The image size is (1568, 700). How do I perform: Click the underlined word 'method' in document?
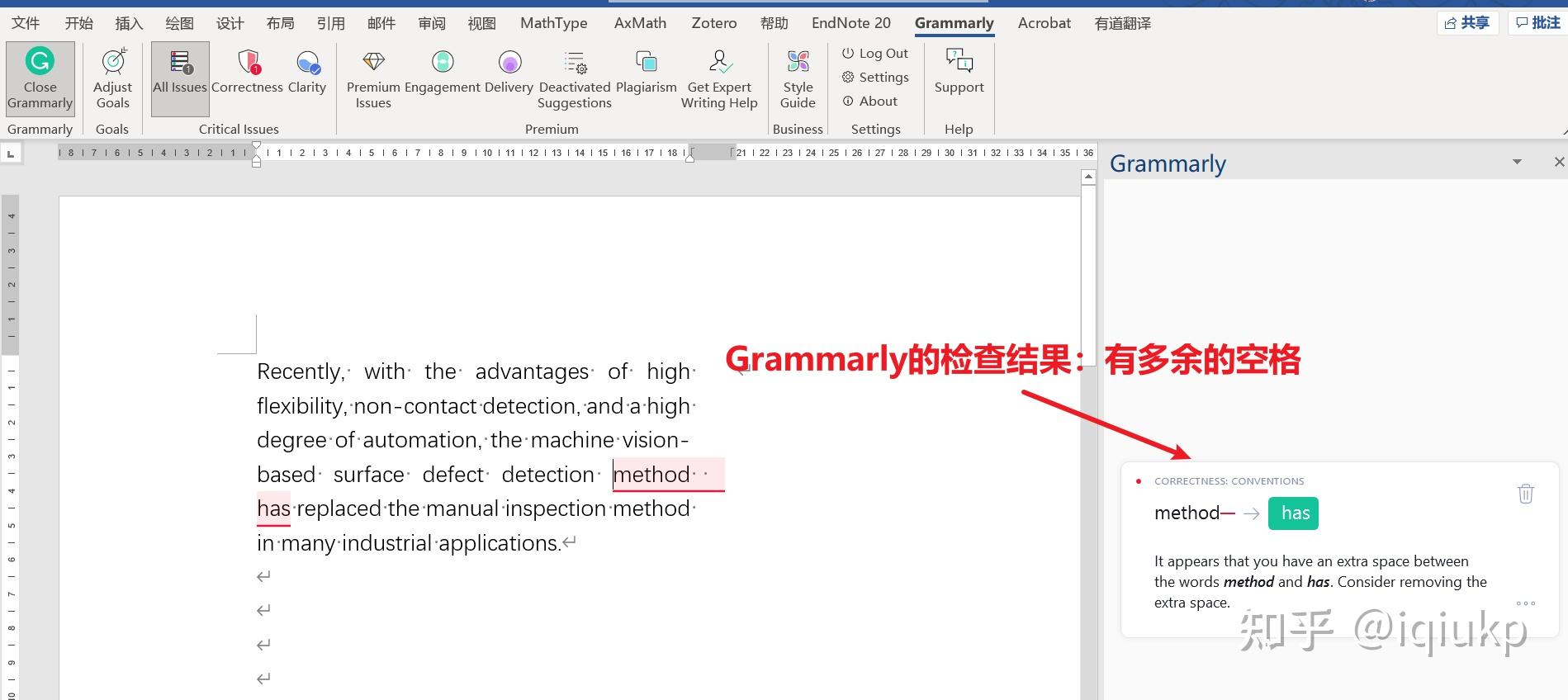coord(651,475)
